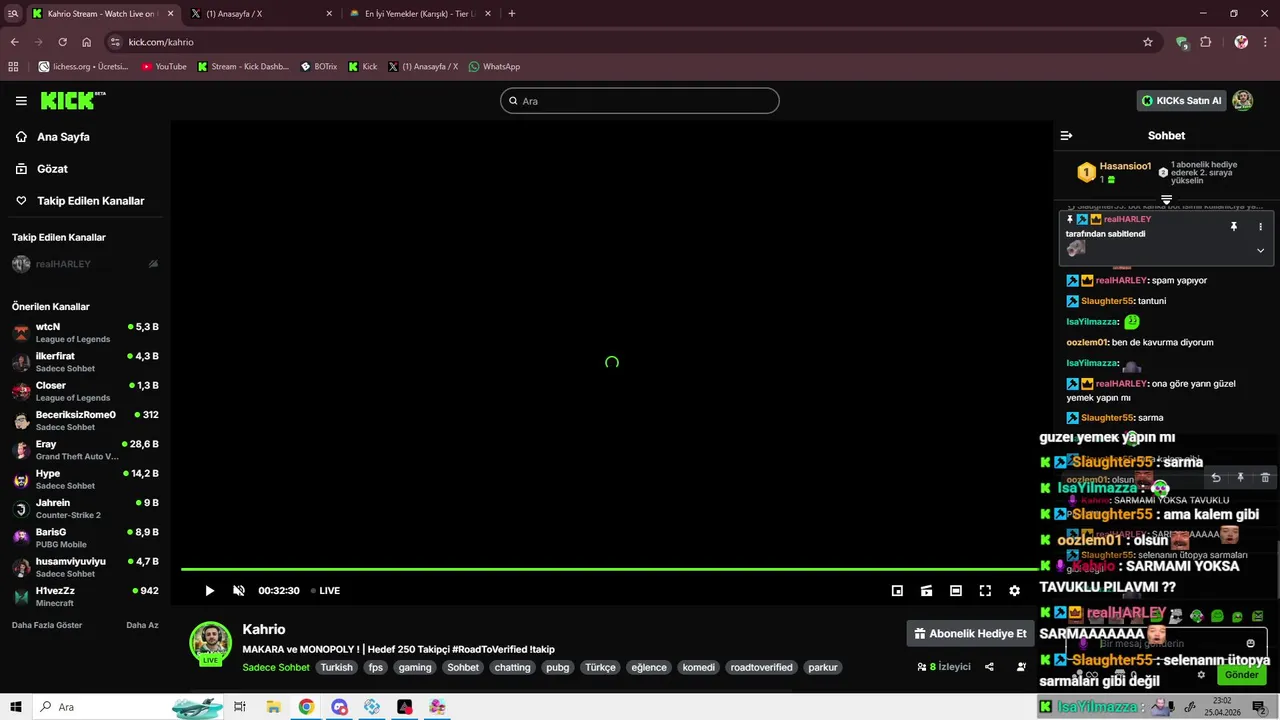Open BeceriksizRome0 recommended channel

(85, 421)
